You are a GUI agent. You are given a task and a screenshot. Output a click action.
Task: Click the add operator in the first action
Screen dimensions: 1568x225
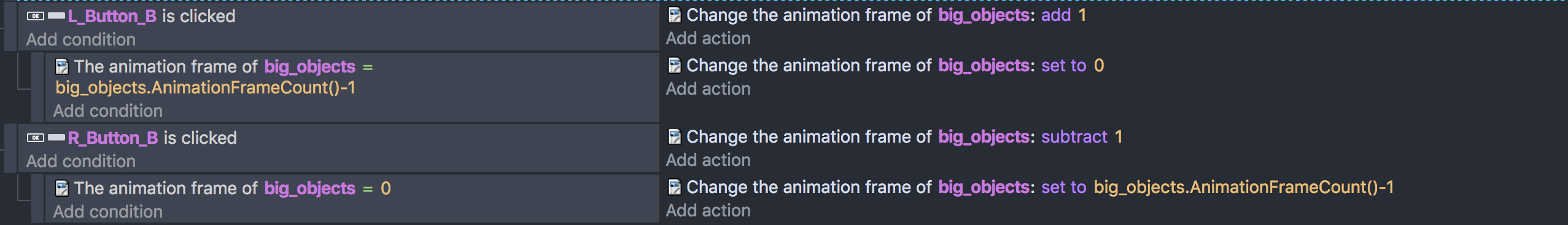click(1056, 15)
